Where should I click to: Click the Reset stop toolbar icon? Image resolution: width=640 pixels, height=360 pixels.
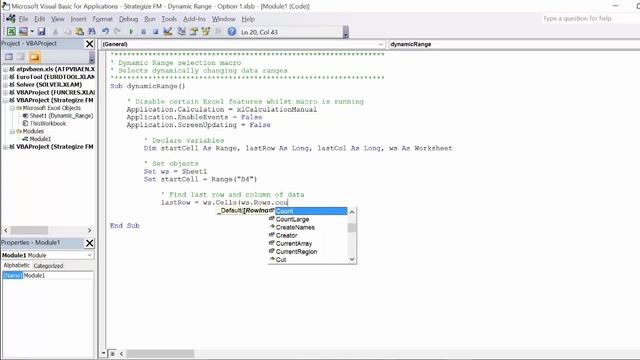coord(156,31)
